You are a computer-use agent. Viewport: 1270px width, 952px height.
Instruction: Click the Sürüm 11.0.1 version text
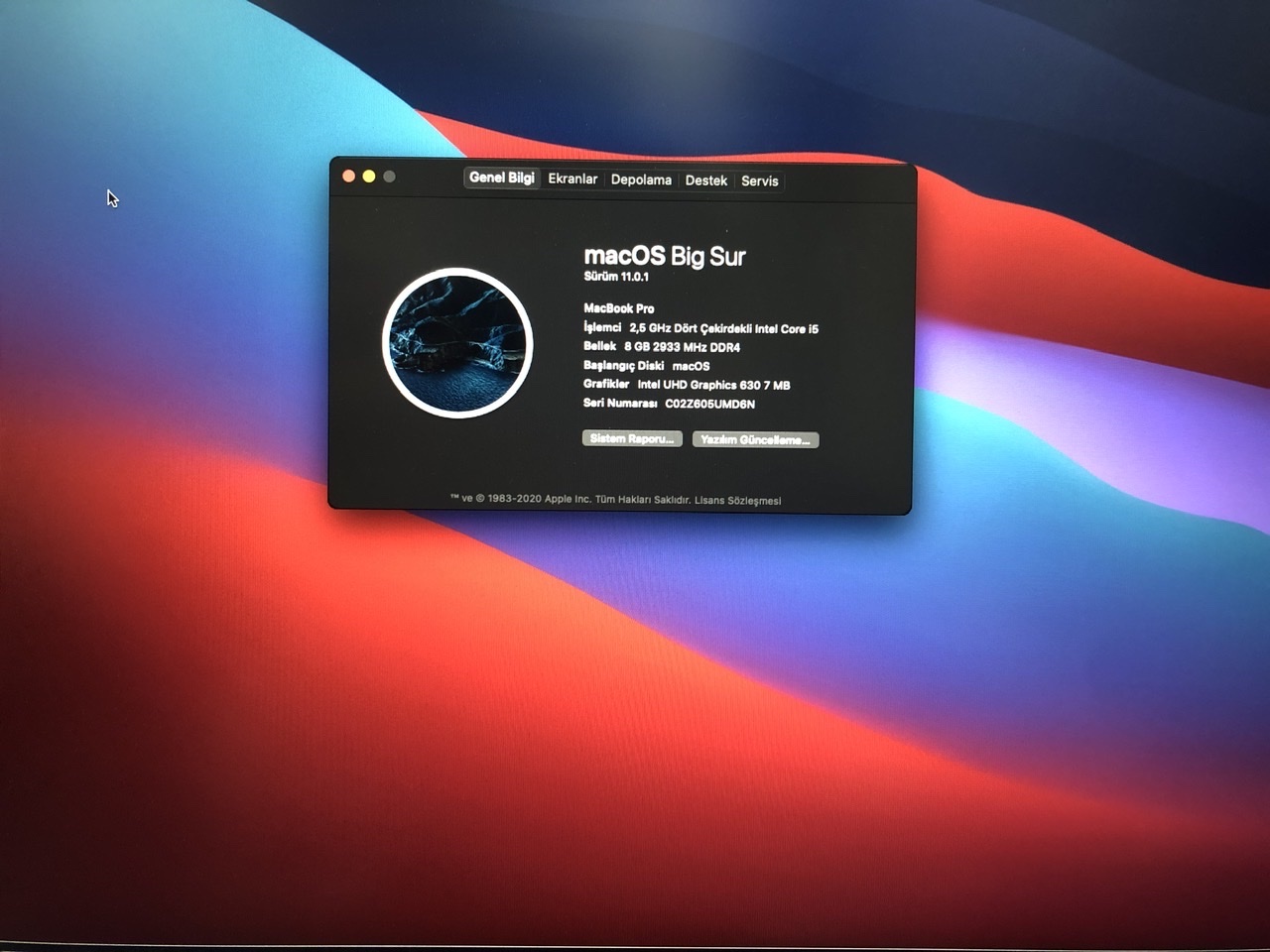pos(616,277)
